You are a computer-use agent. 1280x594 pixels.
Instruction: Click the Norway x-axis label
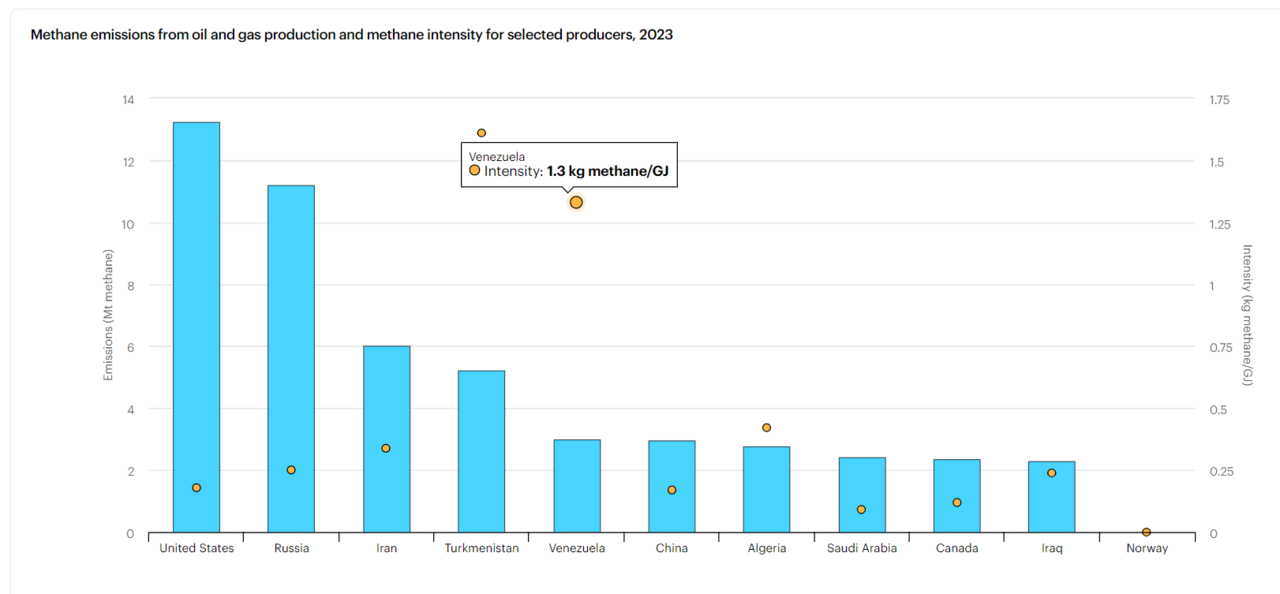pos(1147,549)
